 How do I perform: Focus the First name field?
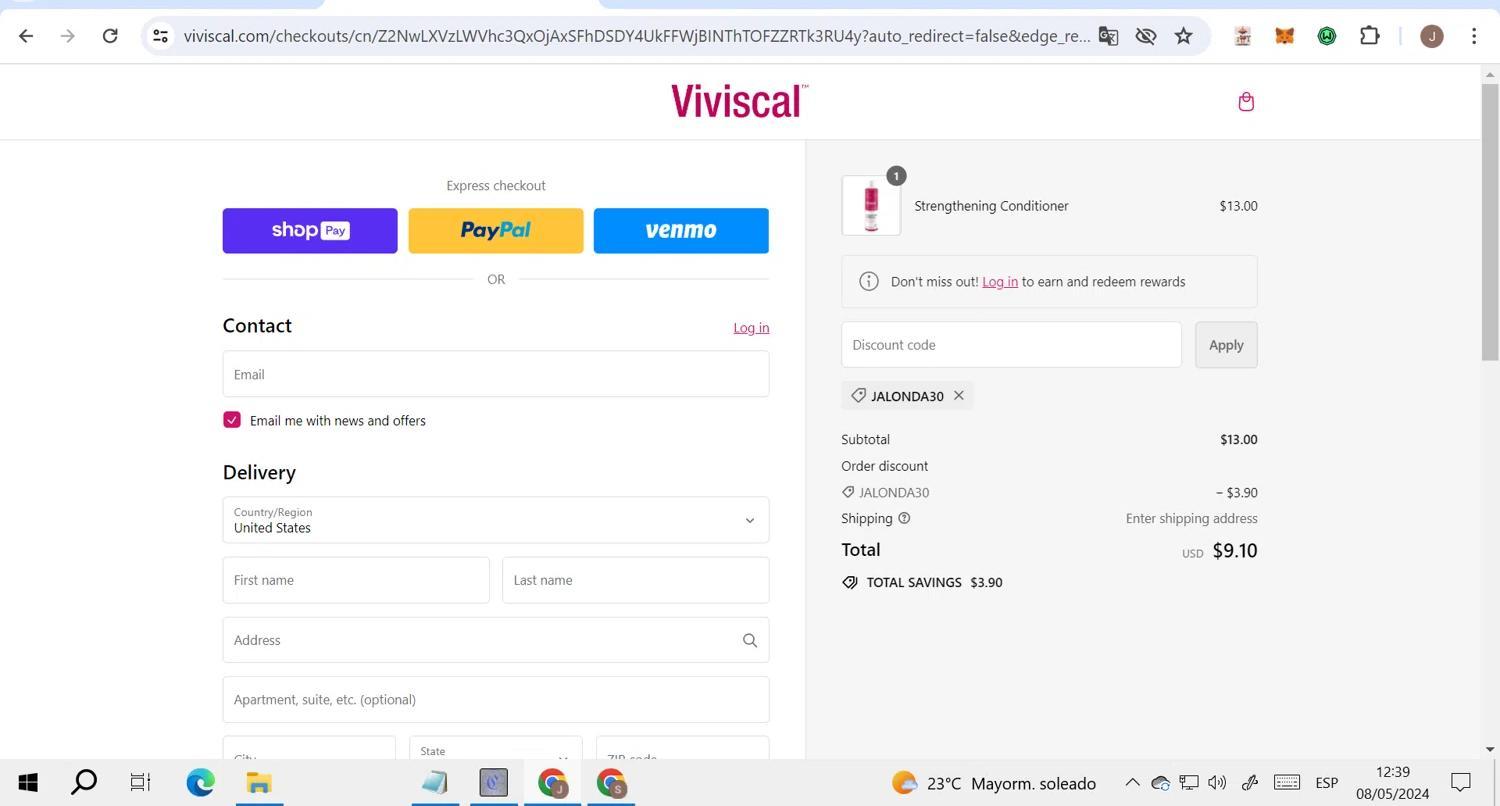point(356,580)
